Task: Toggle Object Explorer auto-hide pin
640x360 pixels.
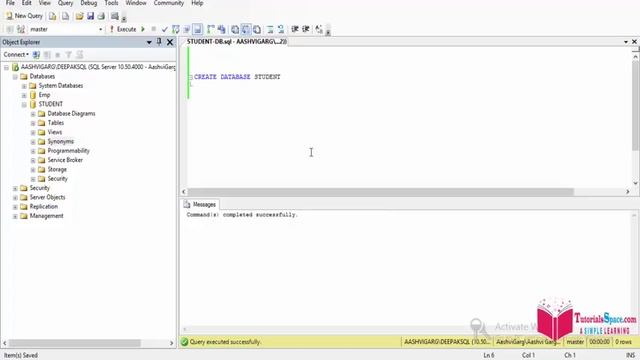Action: pyautogui.click(x=159, y=42)
